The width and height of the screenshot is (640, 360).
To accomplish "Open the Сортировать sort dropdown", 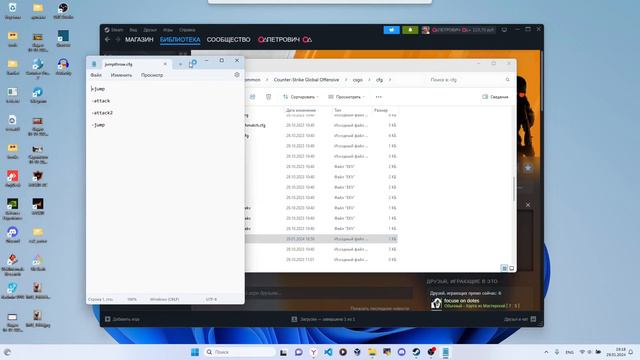I will point(300,97).
